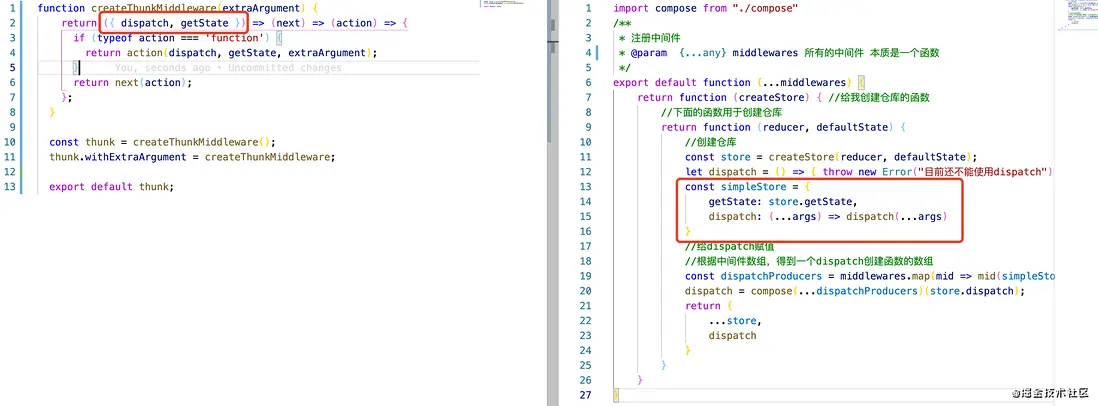Image resolution: width=1098 pixels, height=406 pixels.
Task: Click line number 9 in left pane gutter
Action: 13,127
